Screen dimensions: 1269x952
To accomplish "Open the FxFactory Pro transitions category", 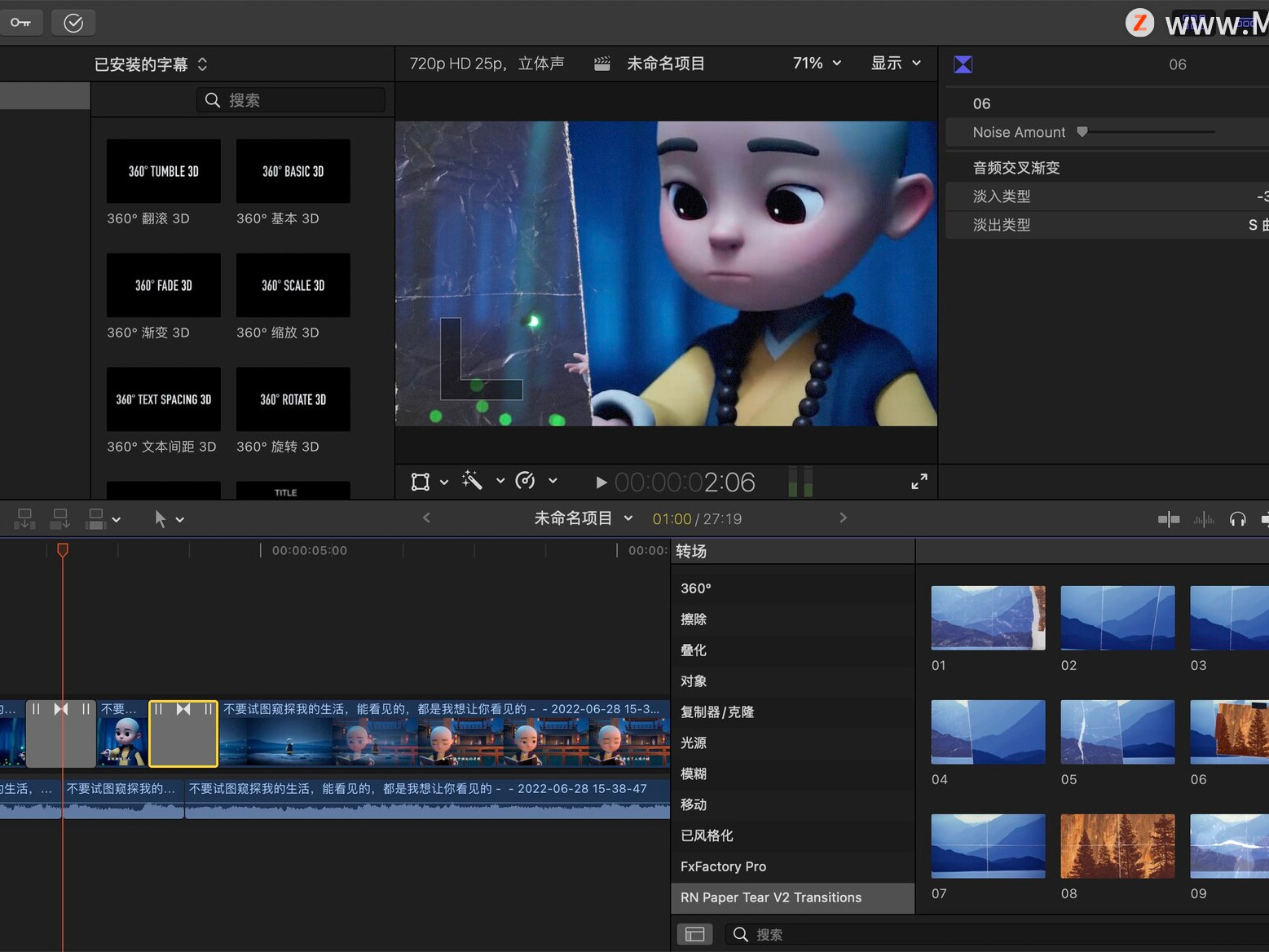I will point(723,866).
